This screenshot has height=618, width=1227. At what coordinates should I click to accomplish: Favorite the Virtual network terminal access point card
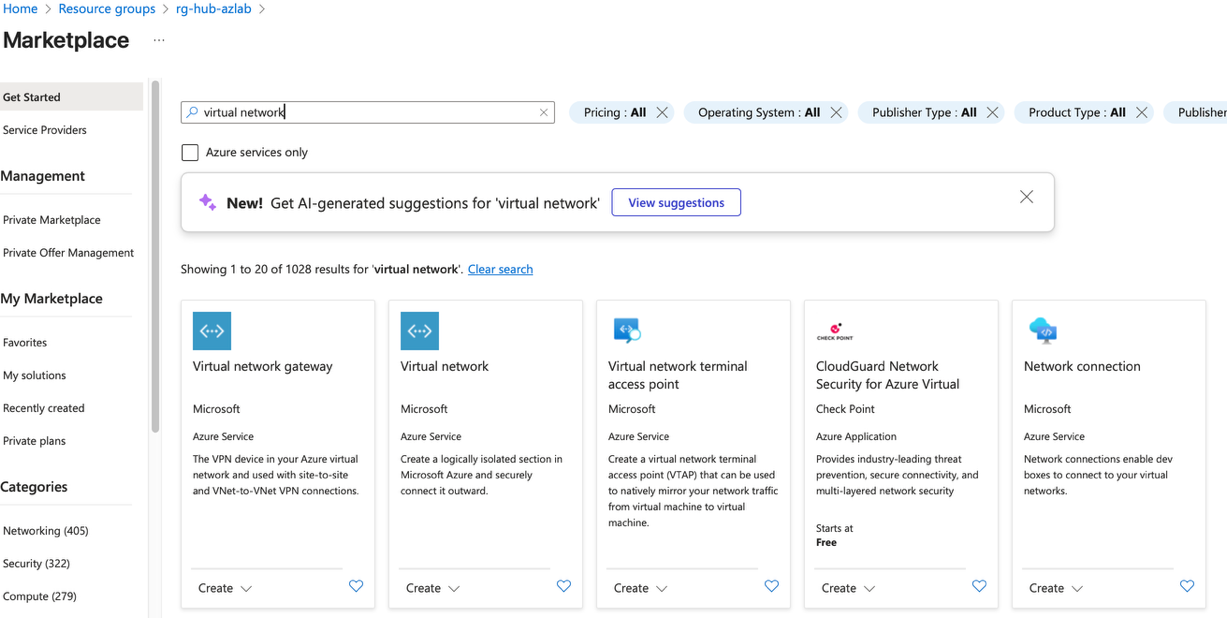tap(771, 587)
